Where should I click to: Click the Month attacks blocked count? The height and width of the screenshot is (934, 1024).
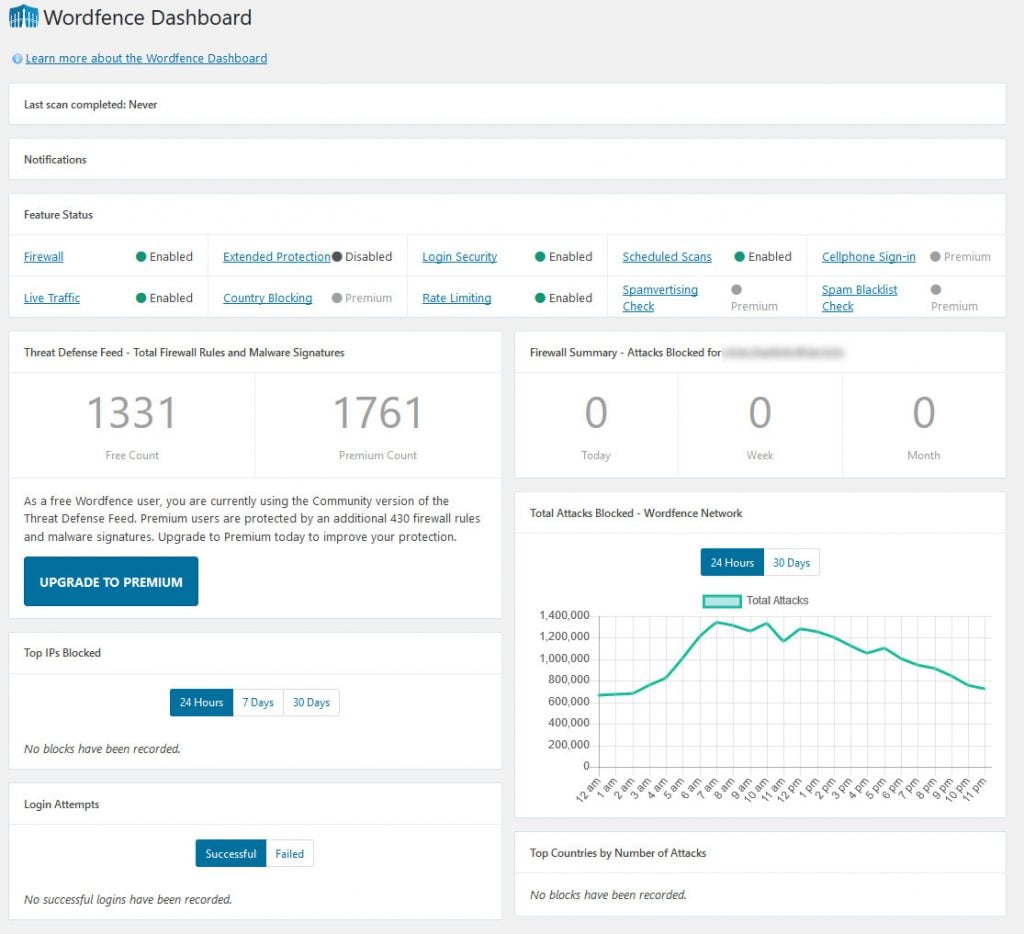[924, 413]
